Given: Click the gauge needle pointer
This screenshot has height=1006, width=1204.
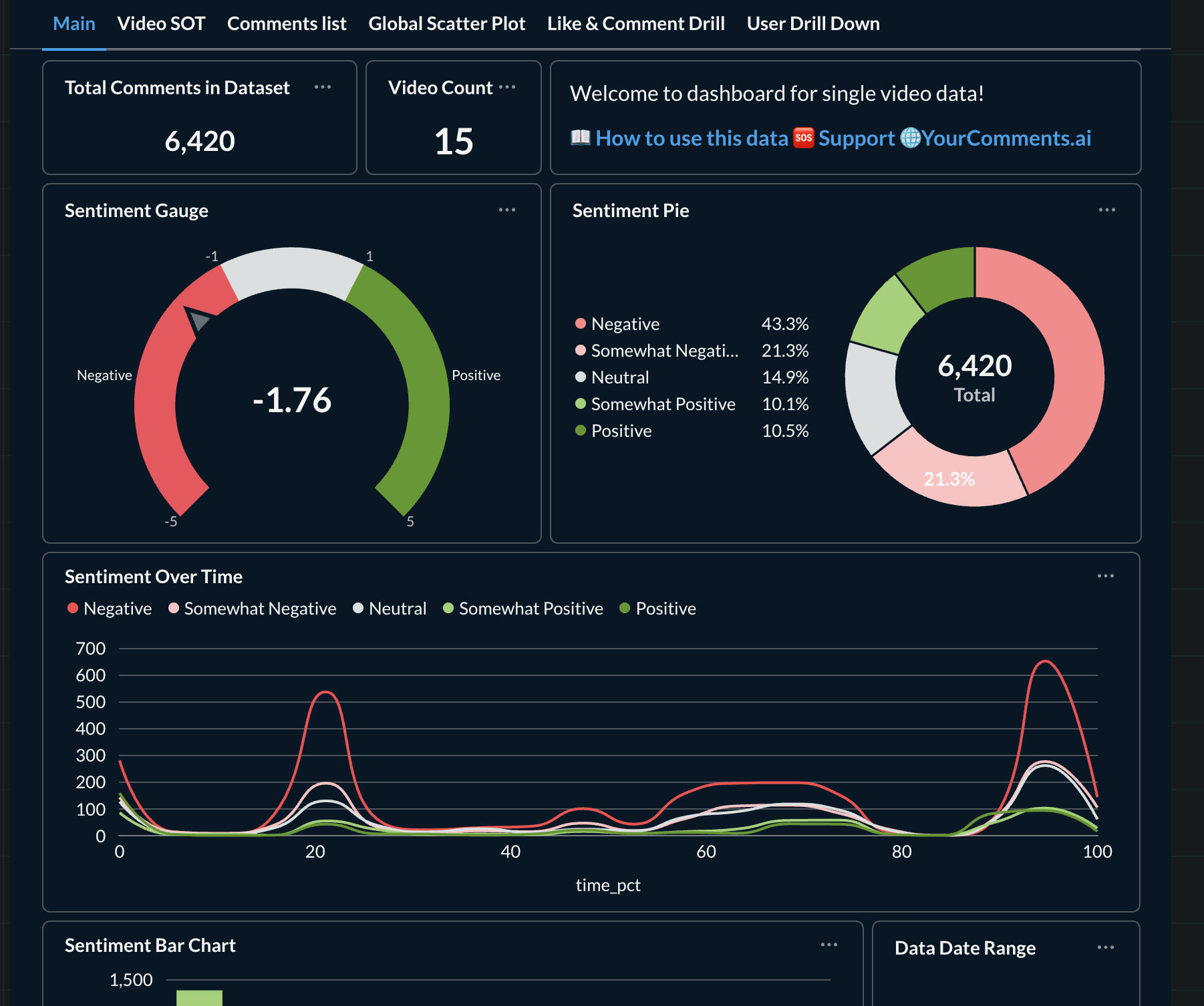Looking at the screenshot, I should tap(198, 320).
